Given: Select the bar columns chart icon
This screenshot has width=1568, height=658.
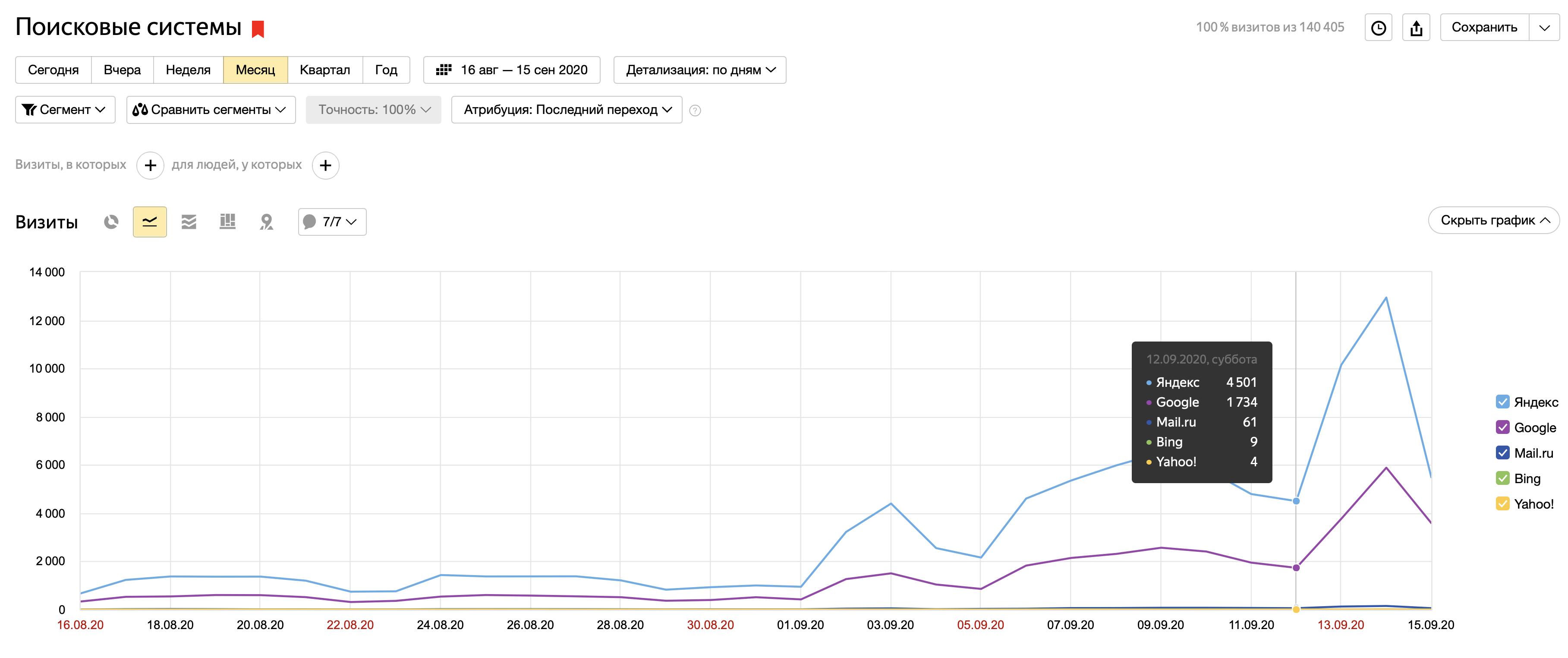Looking at the screenshot, I should coord(228,222).
